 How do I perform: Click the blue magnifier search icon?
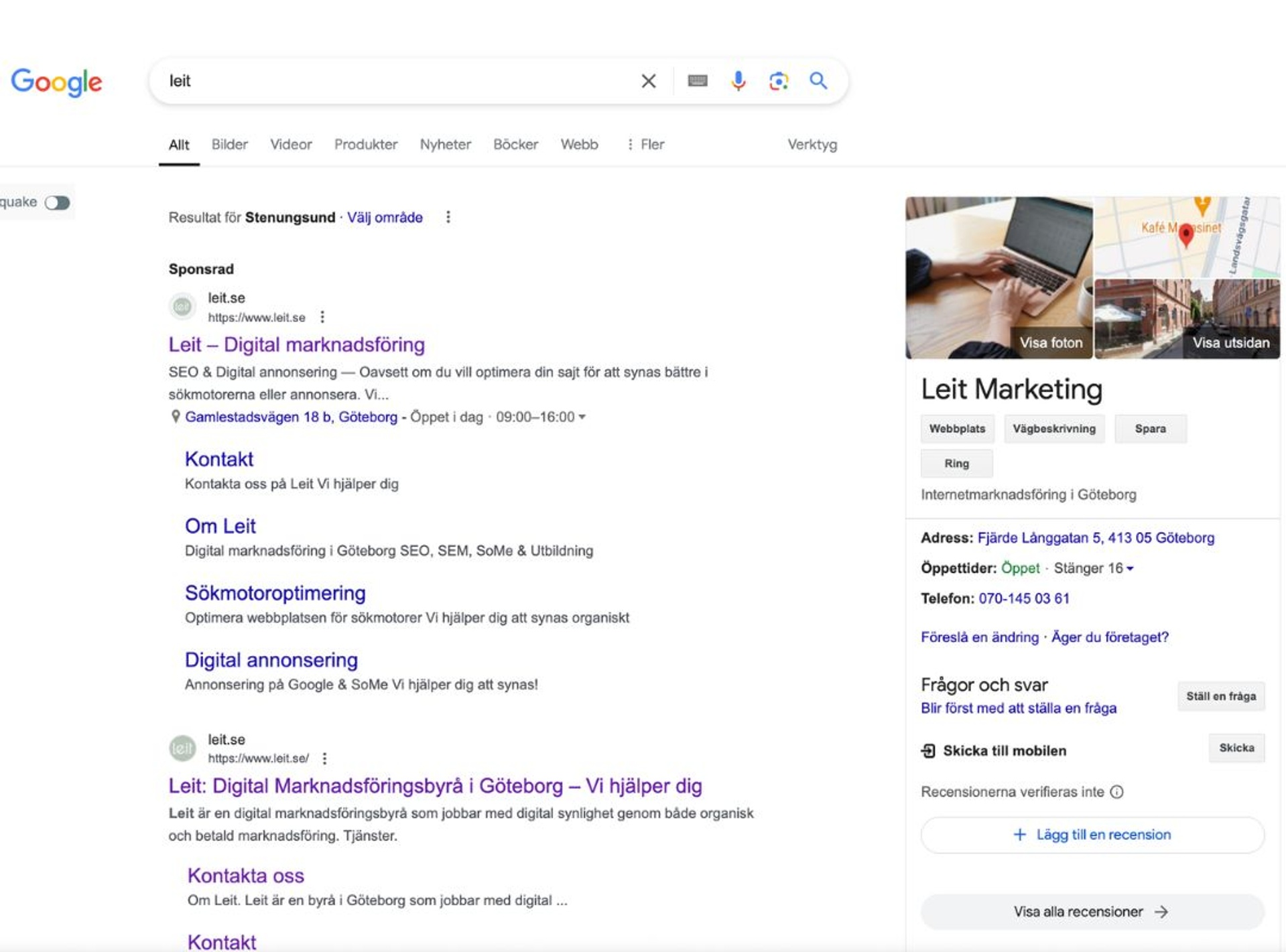818,81
